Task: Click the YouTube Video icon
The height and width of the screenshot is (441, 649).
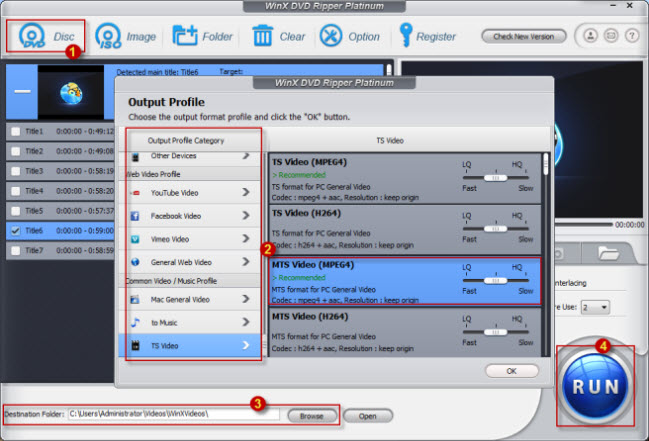Action: tap(135, 193)
